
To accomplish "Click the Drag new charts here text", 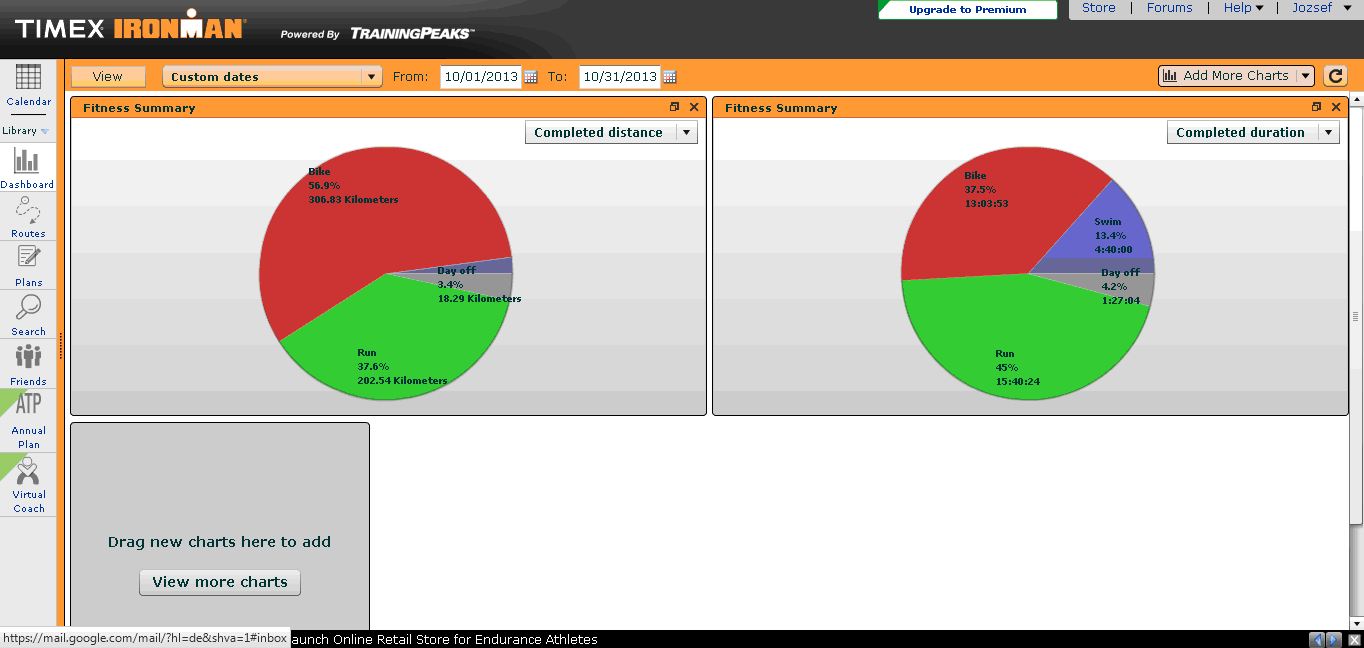I will pos(219,542).
